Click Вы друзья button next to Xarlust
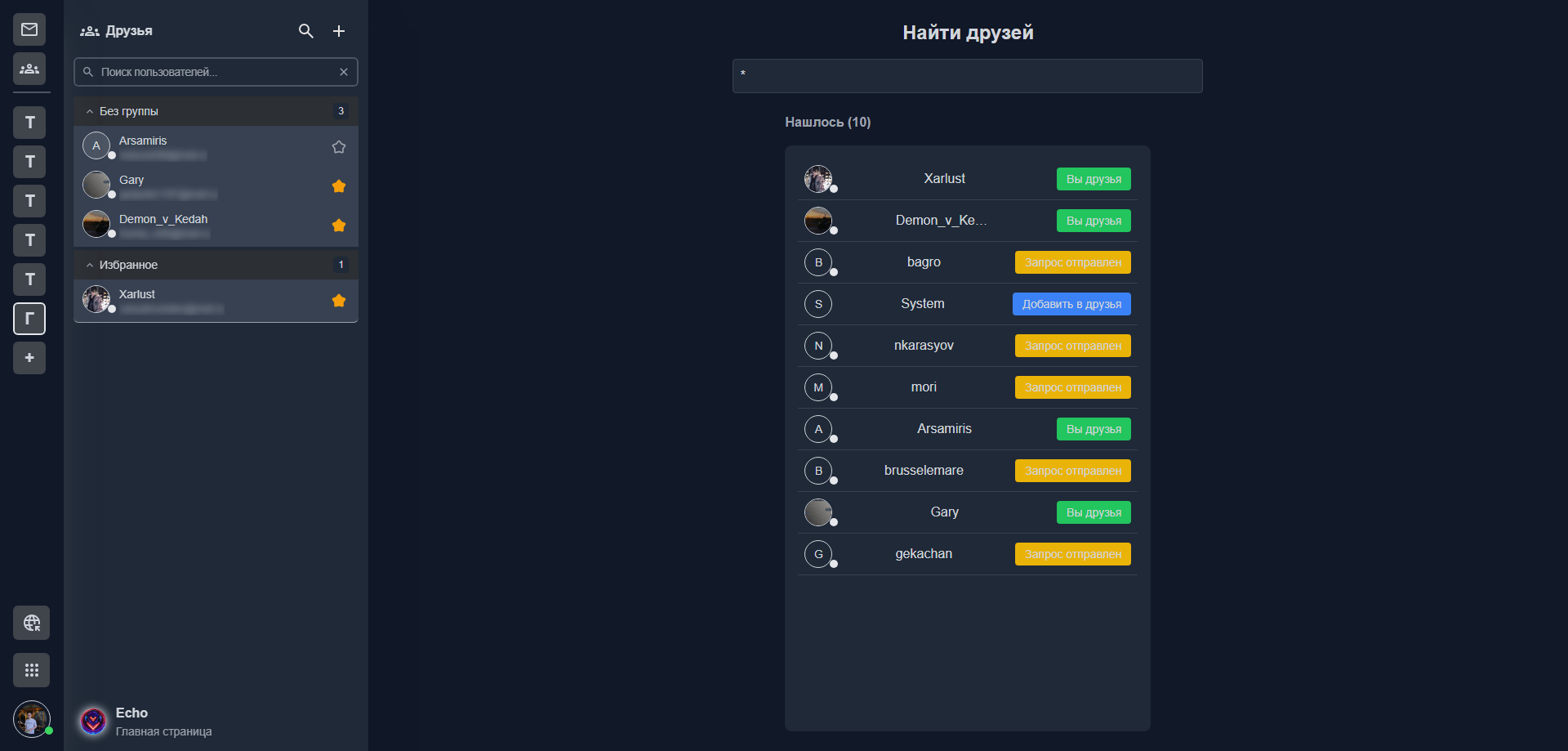 coord(1094,179)
